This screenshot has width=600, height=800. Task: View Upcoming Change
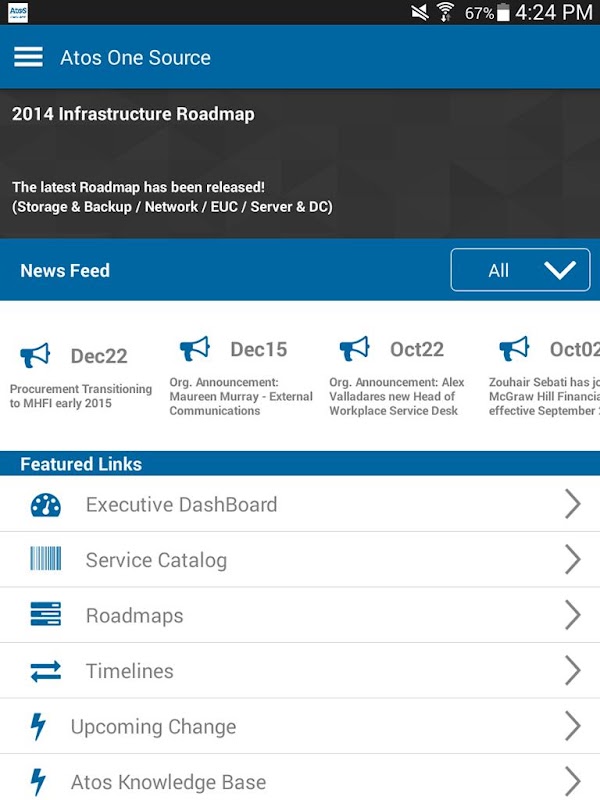300,727
